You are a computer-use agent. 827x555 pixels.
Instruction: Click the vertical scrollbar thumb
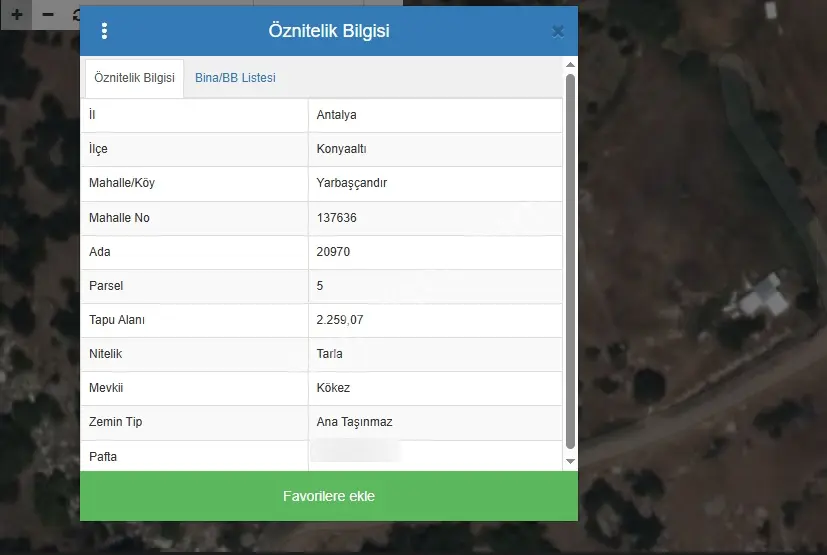(570, 261)
